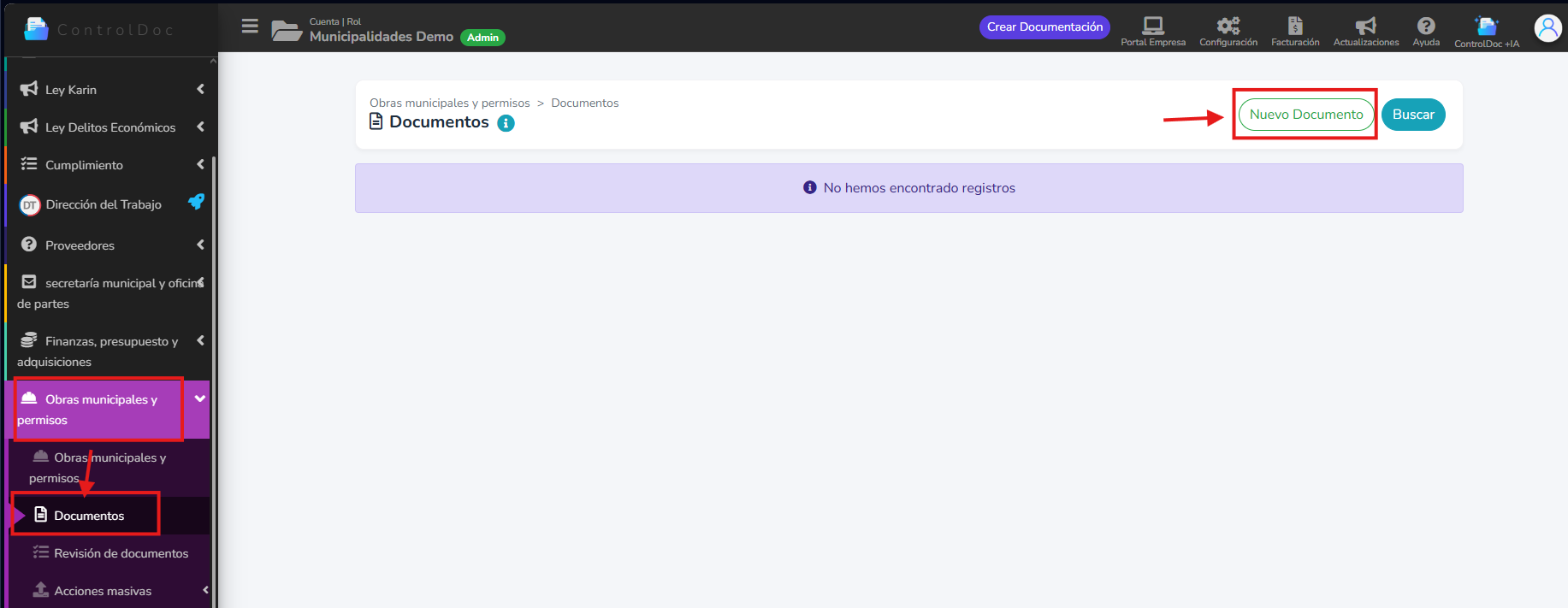The width and height of the screenshot is (1568, 608).
Task: Expand the Ley Delitos Económicos chevron
Action: pyautogui.click(x=200, y=127)
